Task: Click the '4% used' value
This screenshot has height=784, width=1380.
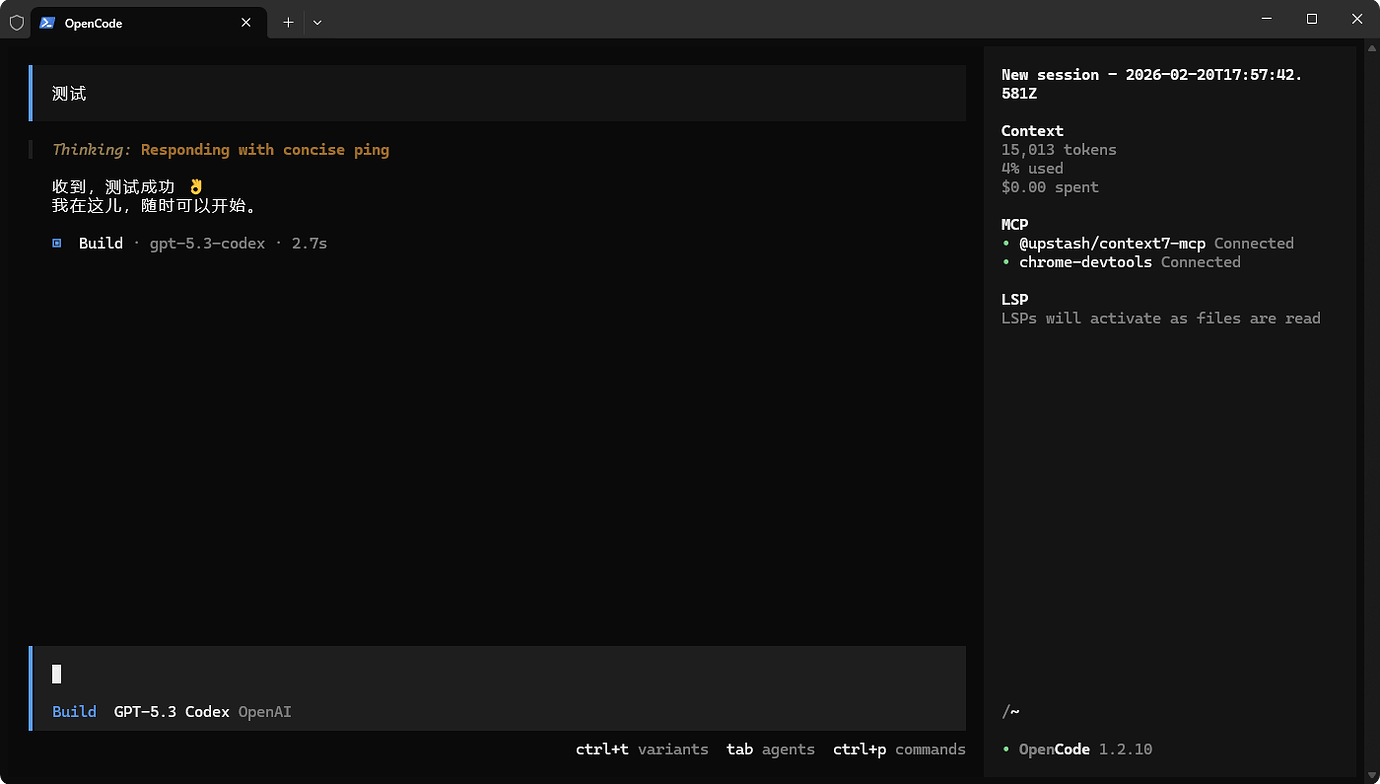Action: [x=1032, y=169]
